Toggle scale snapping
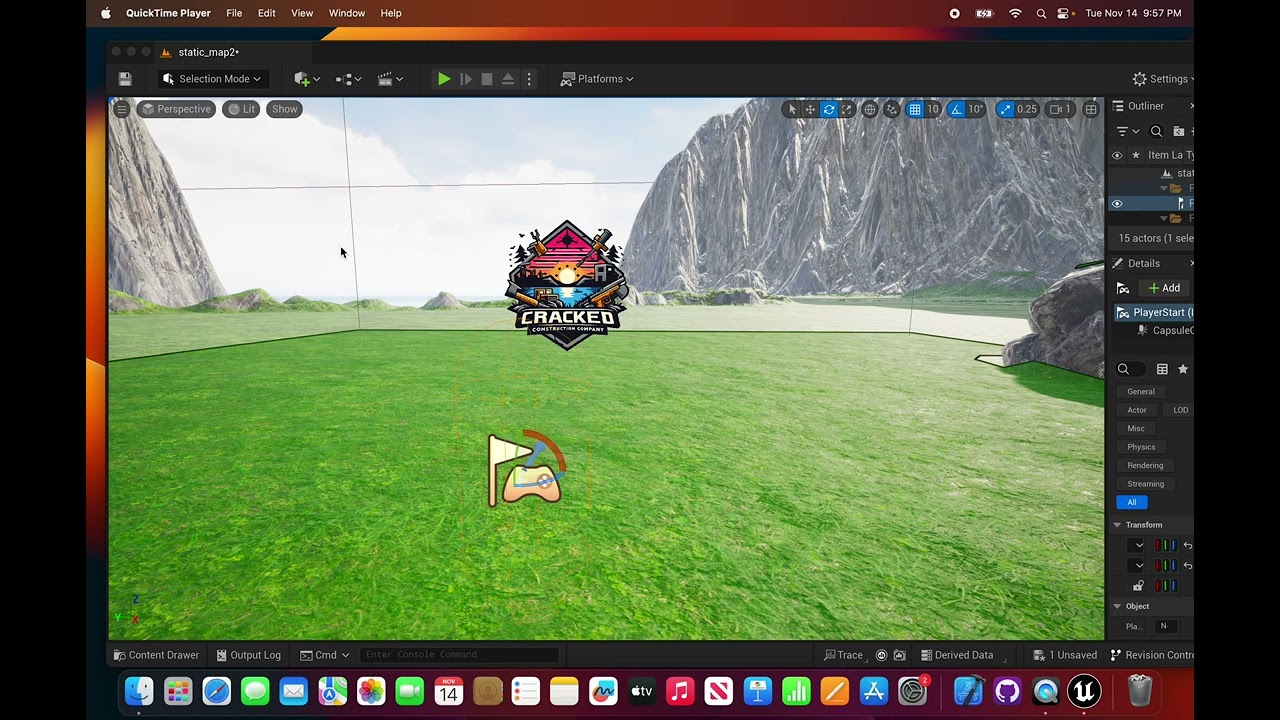Image resolution: width=1280 pixels, height=720 pixels. pyautogui.click(x=1005, y=109)
